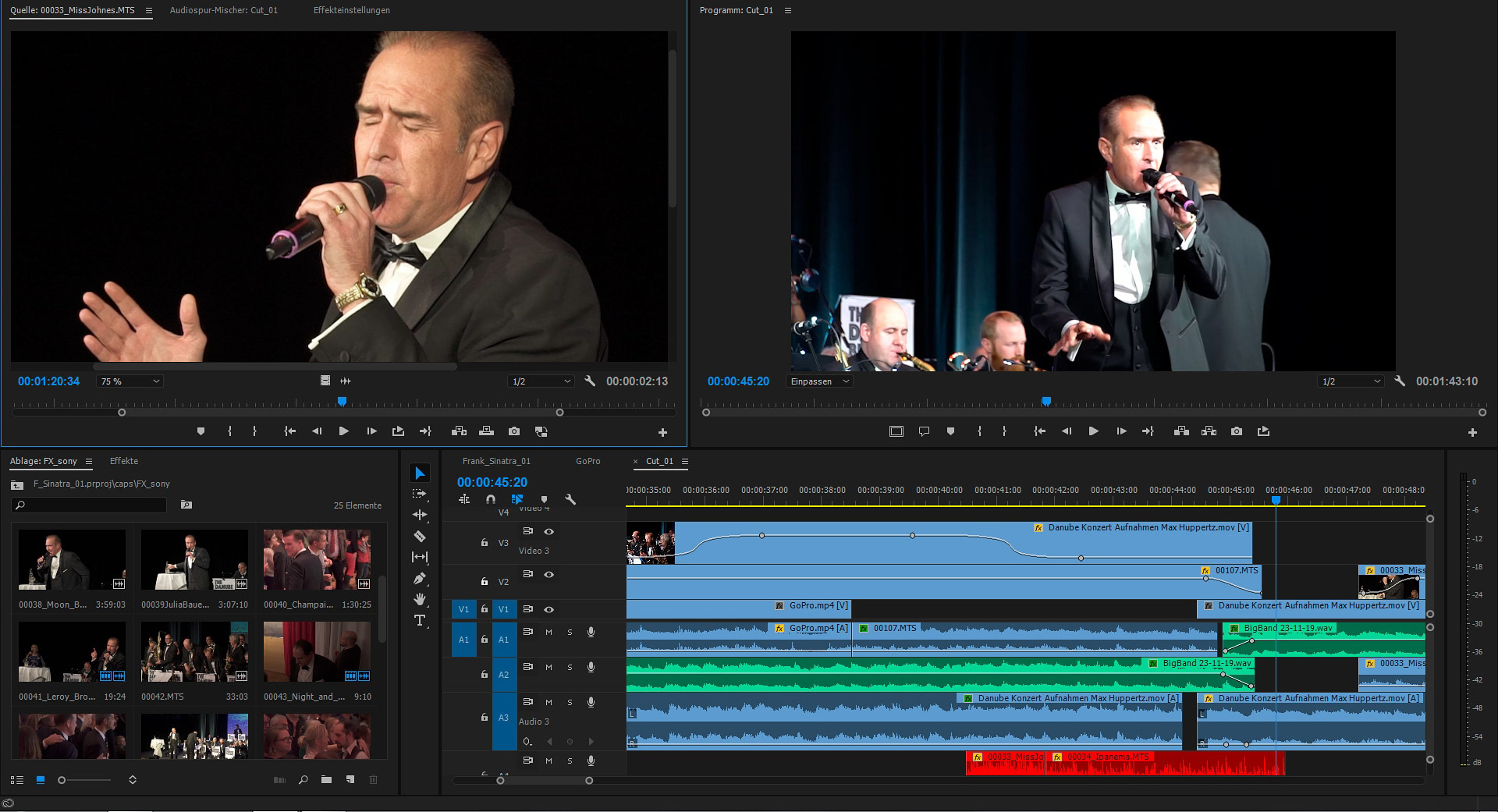The width and height of the screenshot is (1498, 812).
Task: Open Source zoom level 75 % dropdown
Action: click(x=130, y=381)
